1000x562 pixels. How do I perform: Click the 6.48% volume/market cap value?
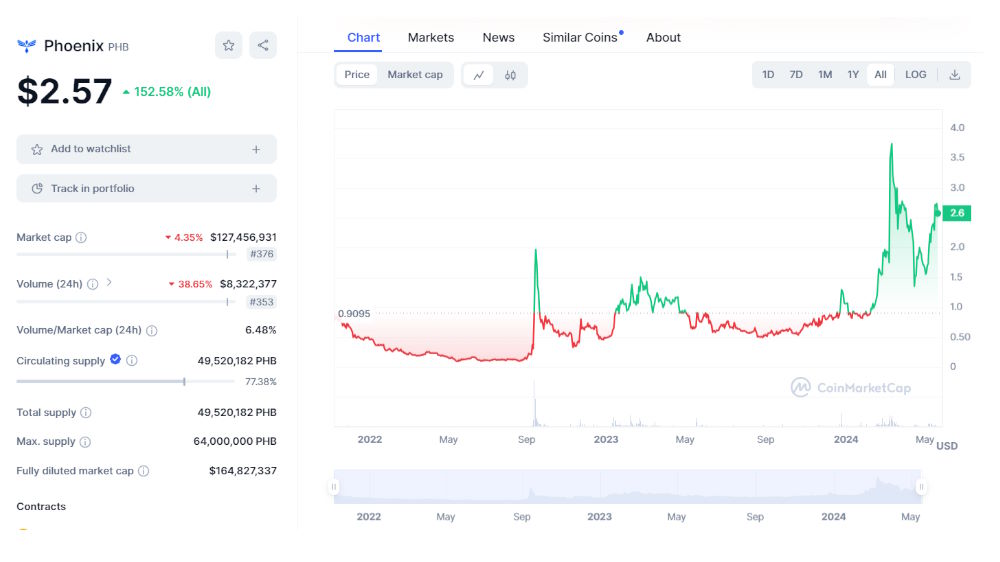coord(261,330)
